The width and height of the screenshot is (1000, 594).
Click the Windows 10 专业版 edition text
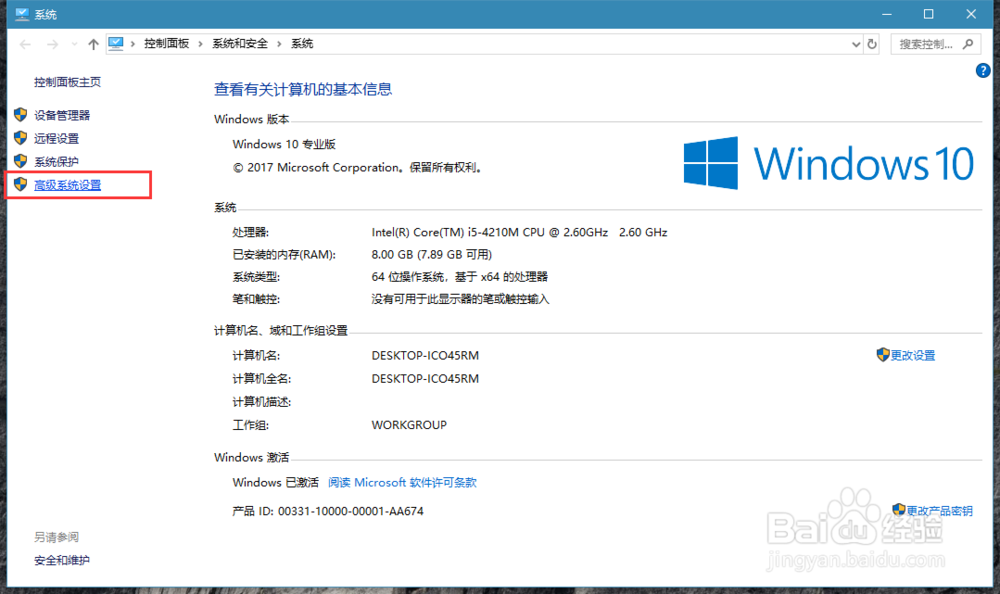(284, 144)
